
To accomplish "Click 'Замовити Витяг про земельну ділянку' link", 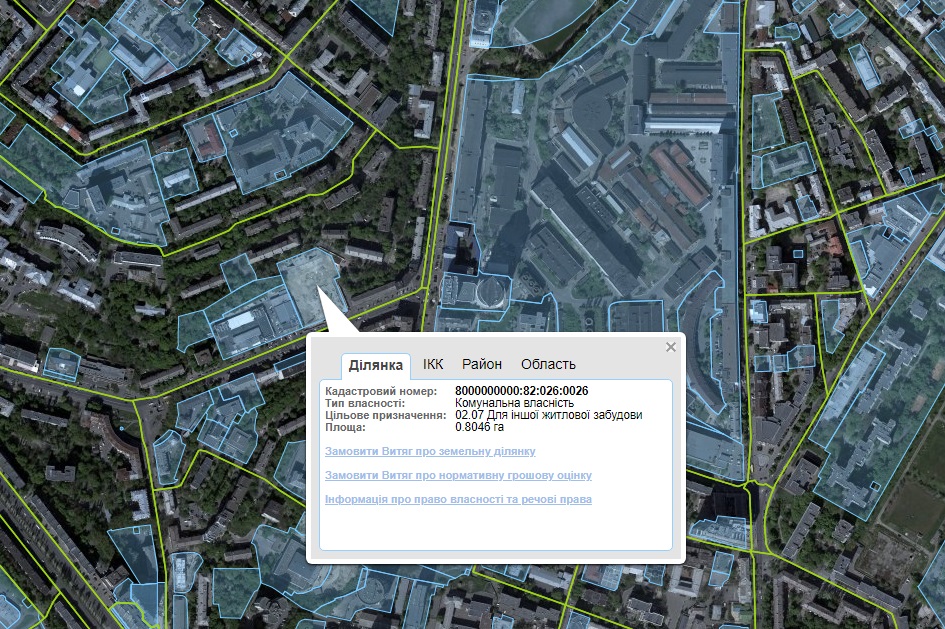I will [430, 451].
